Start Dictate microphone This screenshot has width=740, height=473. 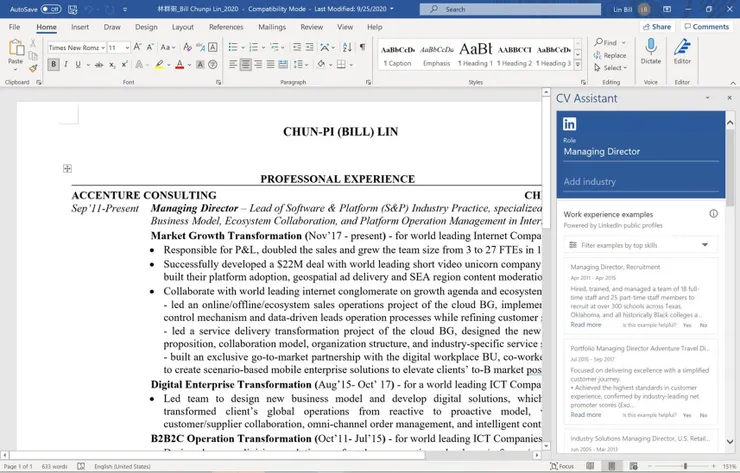(651, 51)
